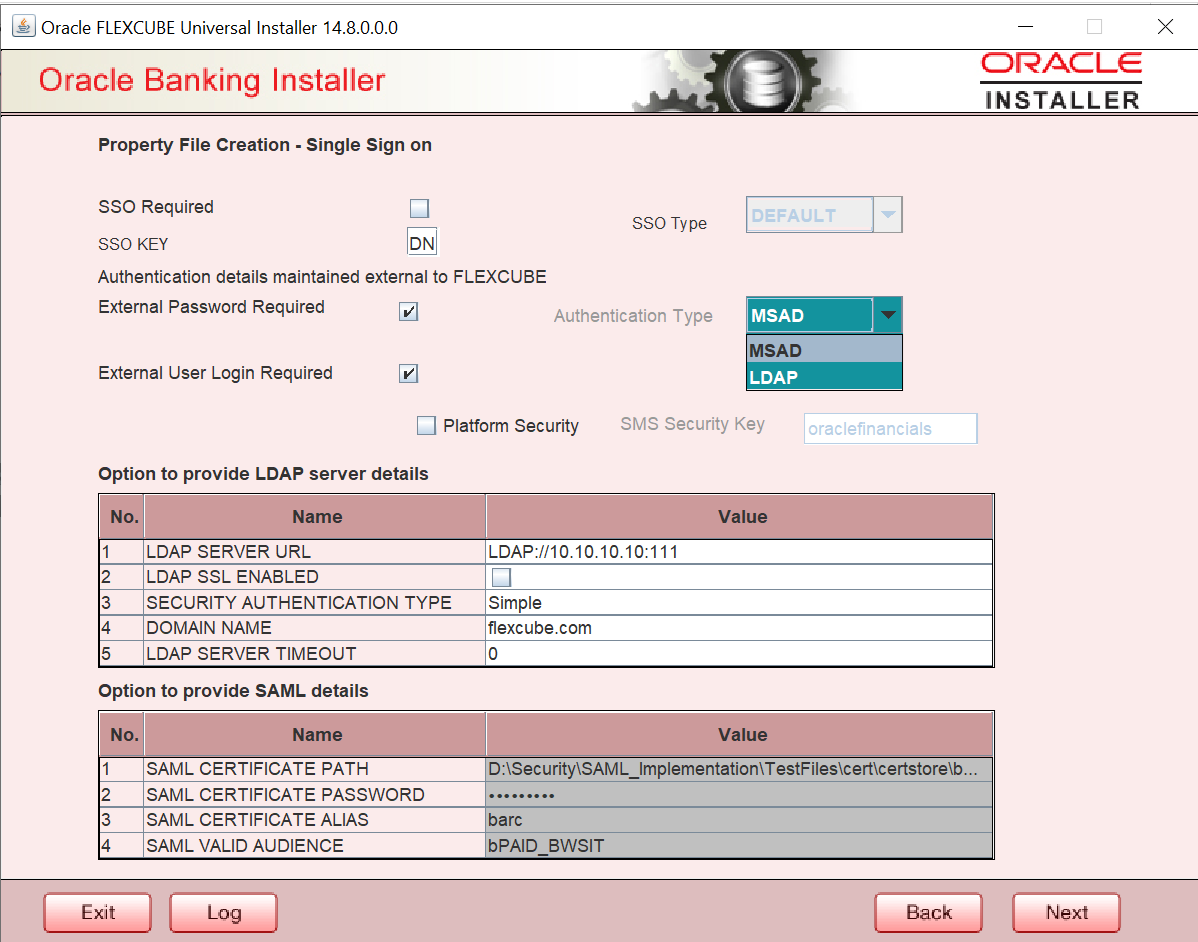Edit the LDAP SERVER URL value cell
This screenshot has width=1198, height=942.
point(739,552)
